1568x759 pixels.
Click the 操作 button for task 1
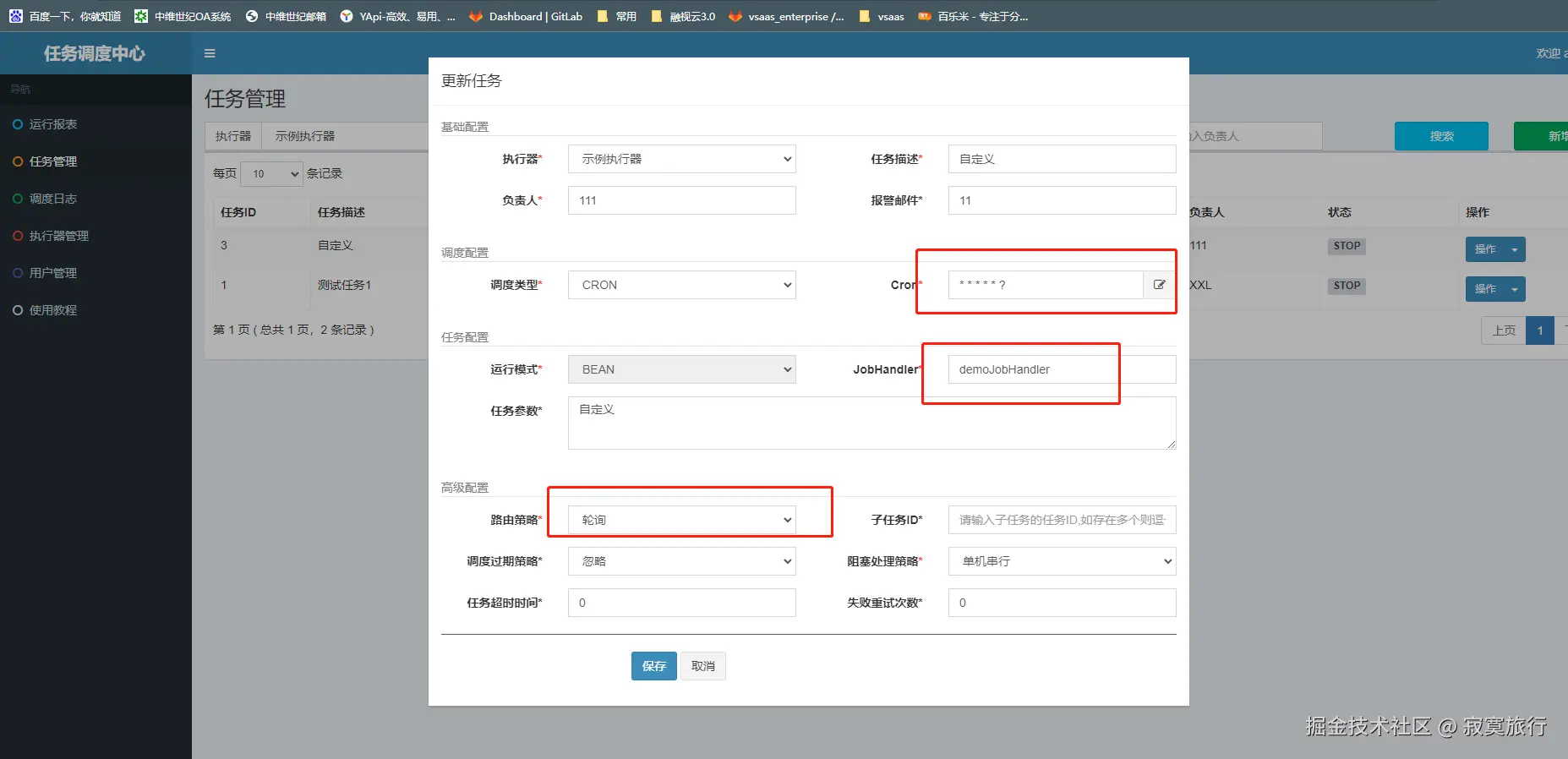[1485, 289]
